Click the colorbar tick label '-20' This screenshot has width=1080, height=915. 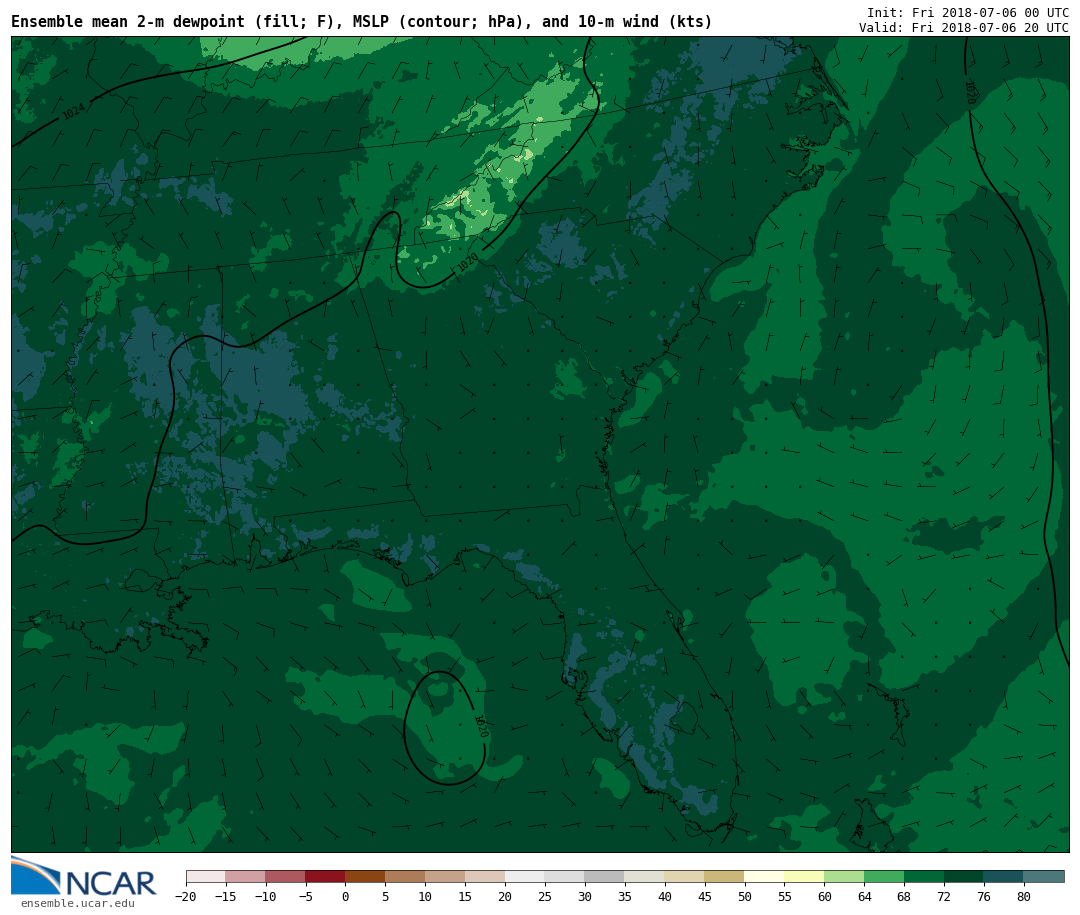pos(186,896)
